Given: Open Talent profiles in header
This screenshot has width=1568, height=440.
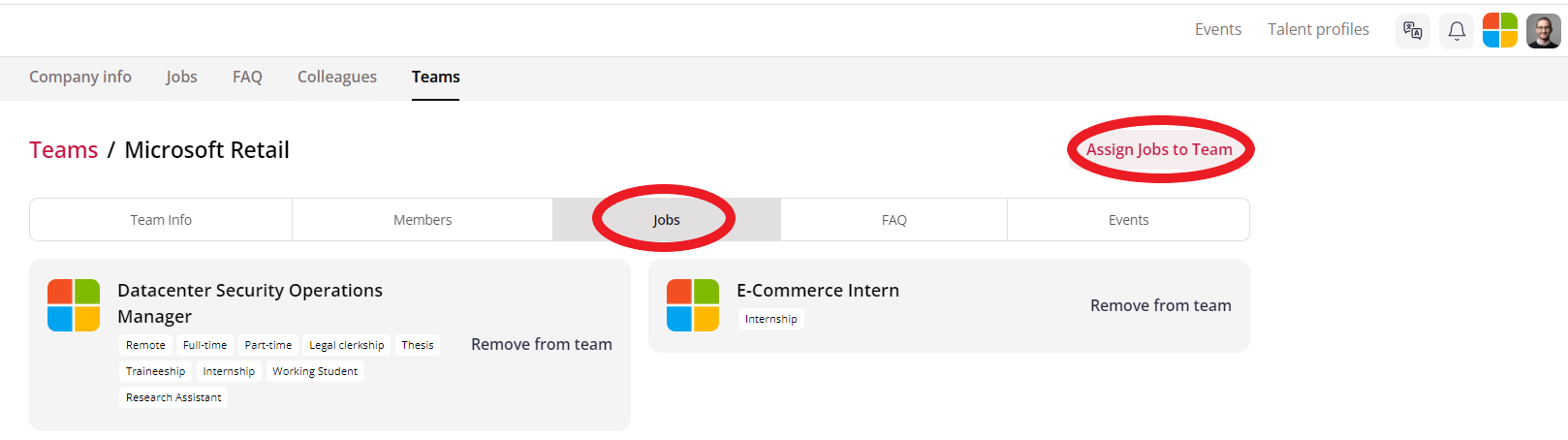Looking at the screenshot, I should click(x=1318, y=29).
